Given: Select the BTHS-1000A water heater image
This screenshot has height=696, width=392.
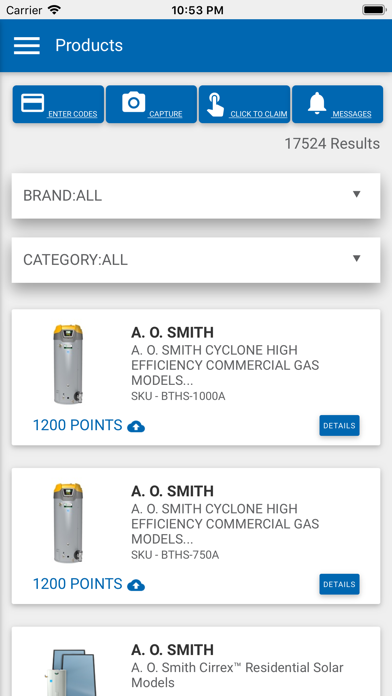Looking at the screenshot, I should (68, 364).
